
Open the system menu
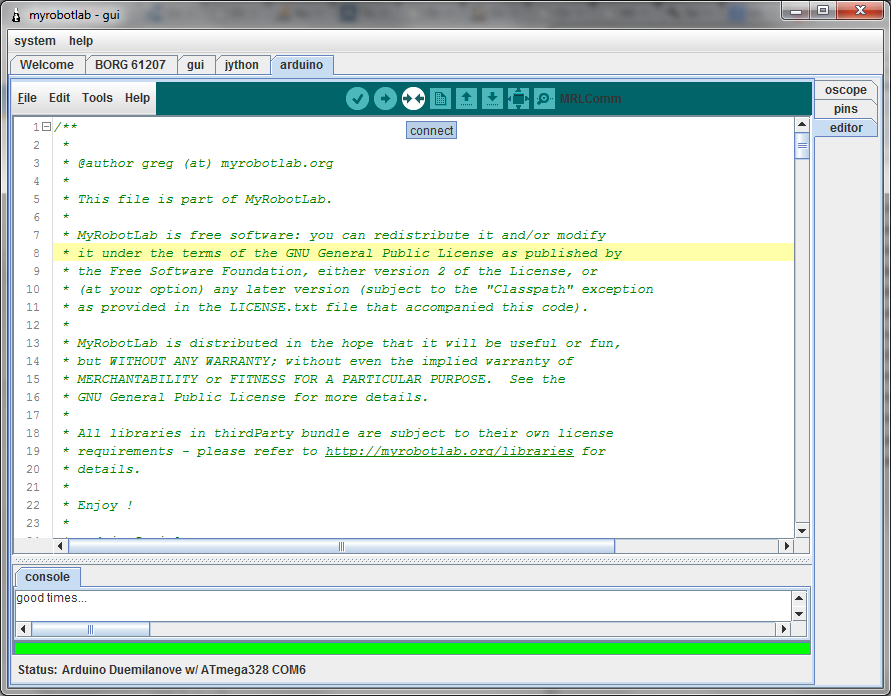(35, 41)
